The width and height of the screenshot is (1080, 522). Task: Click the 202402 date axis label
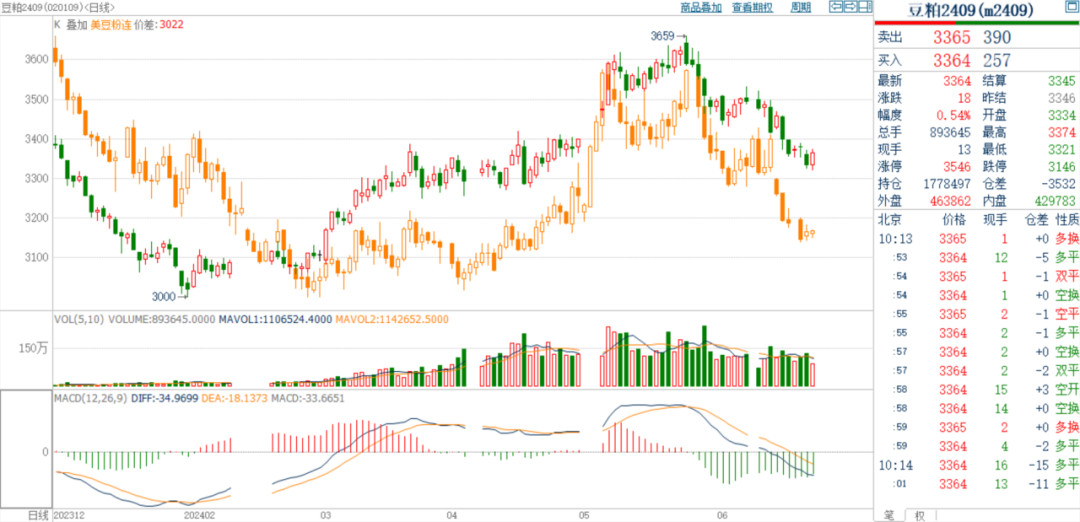pos(202,515)
